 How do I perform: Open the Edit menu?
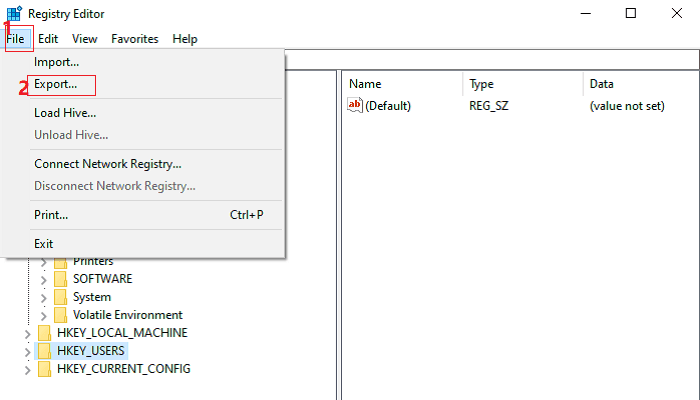[x=48, y=39]
